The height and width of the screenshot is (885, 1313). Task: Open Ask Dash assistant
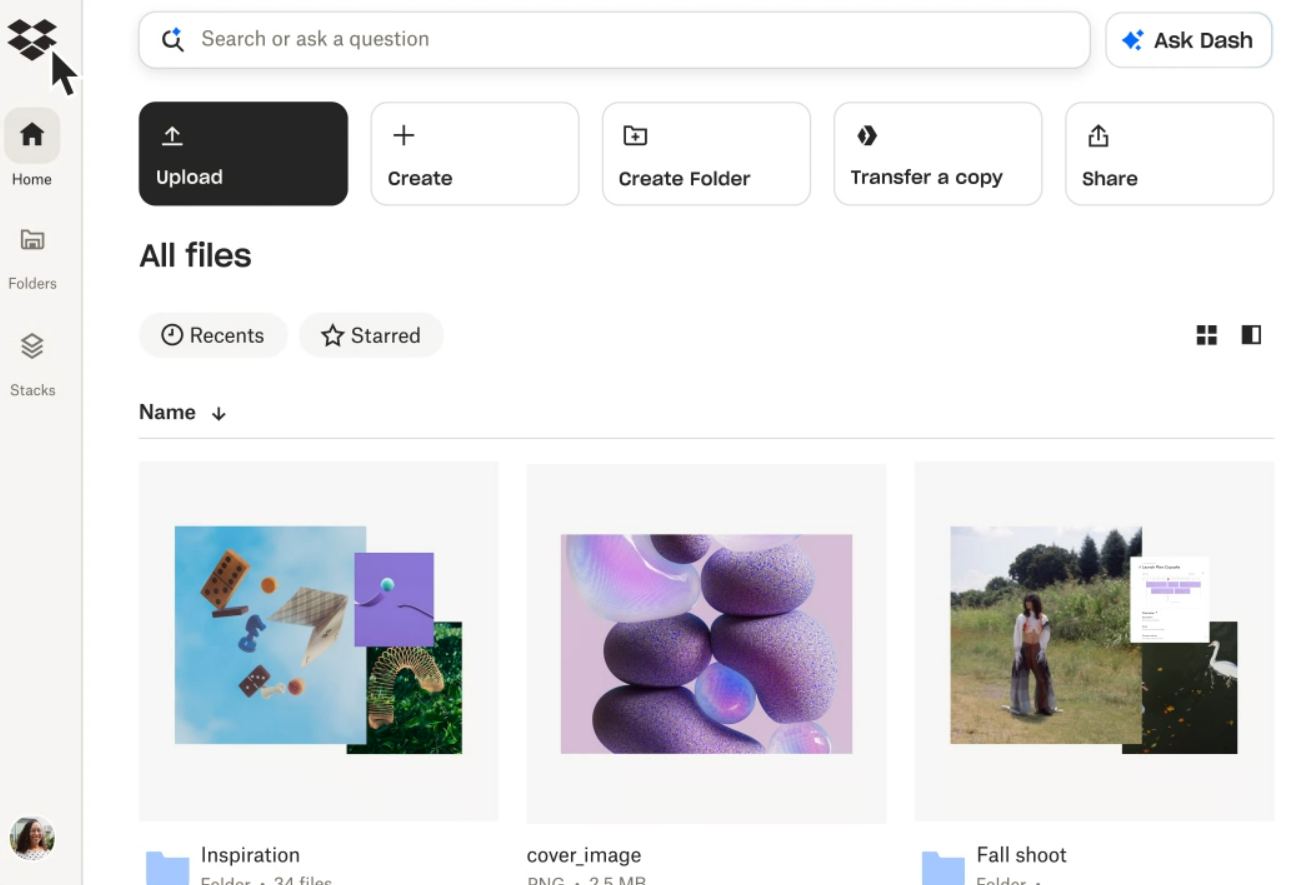1189,40
